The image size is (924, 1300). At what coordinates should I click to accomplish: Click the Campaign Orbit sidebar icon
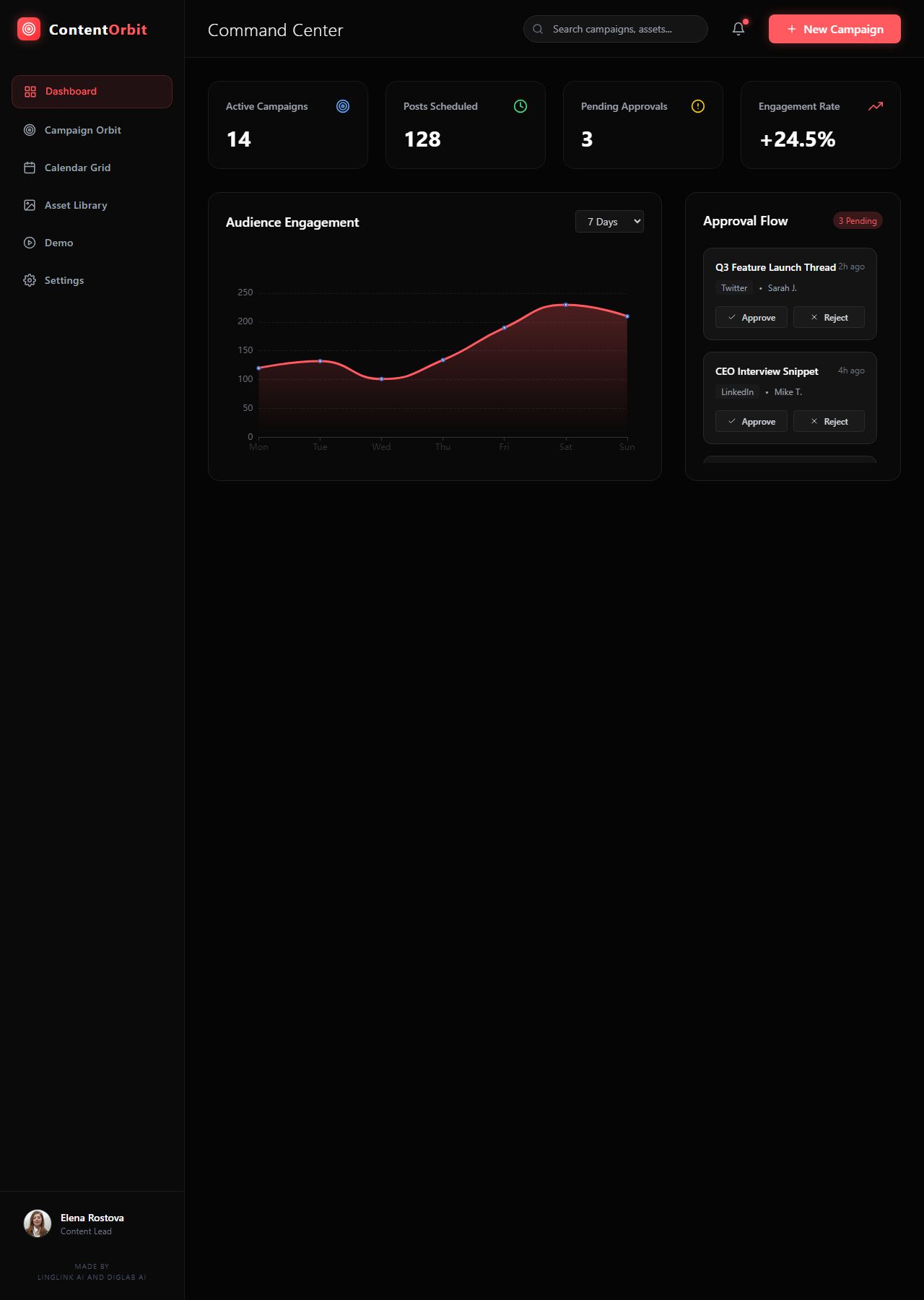click(x=30, y=130)
